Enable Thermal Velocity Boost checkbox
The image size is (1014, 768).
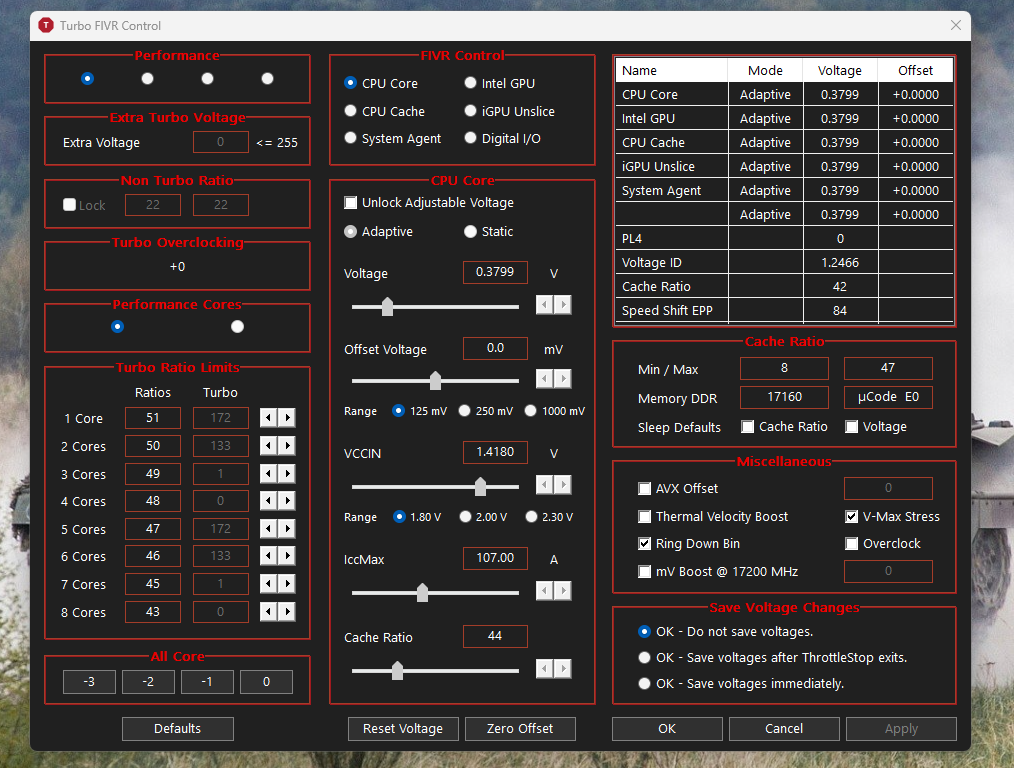pos(645,517)
